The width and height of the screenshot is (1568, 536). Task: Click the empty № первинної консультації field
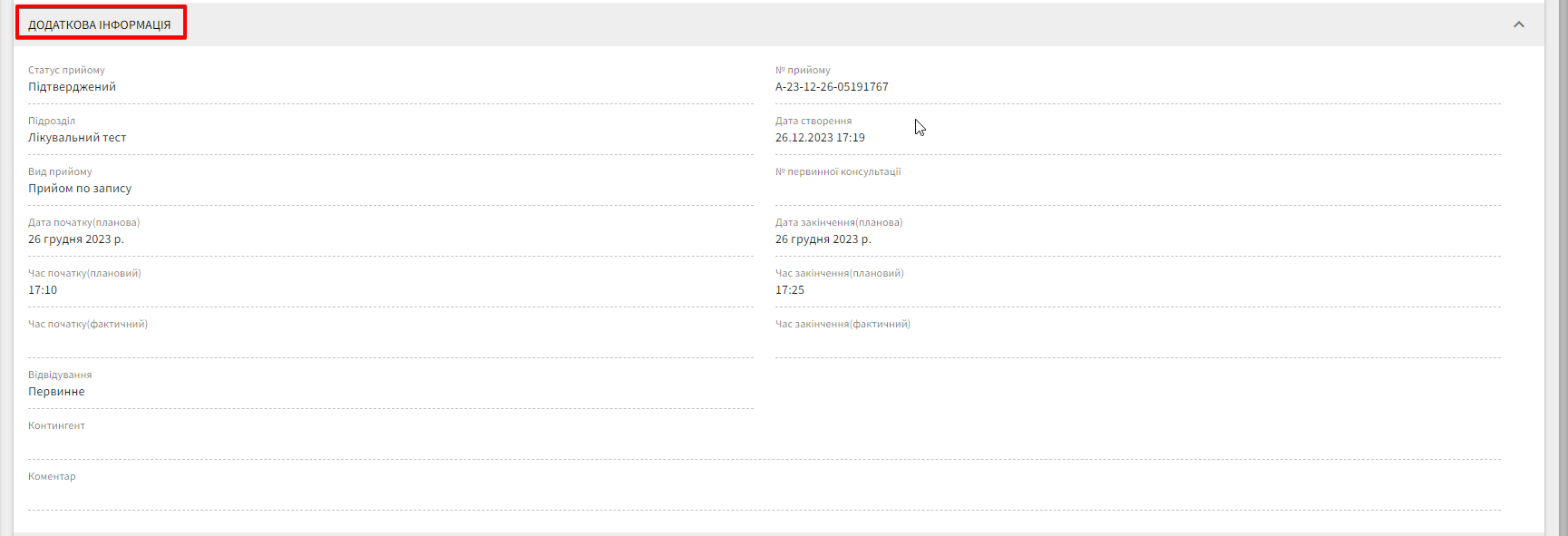1137,190
